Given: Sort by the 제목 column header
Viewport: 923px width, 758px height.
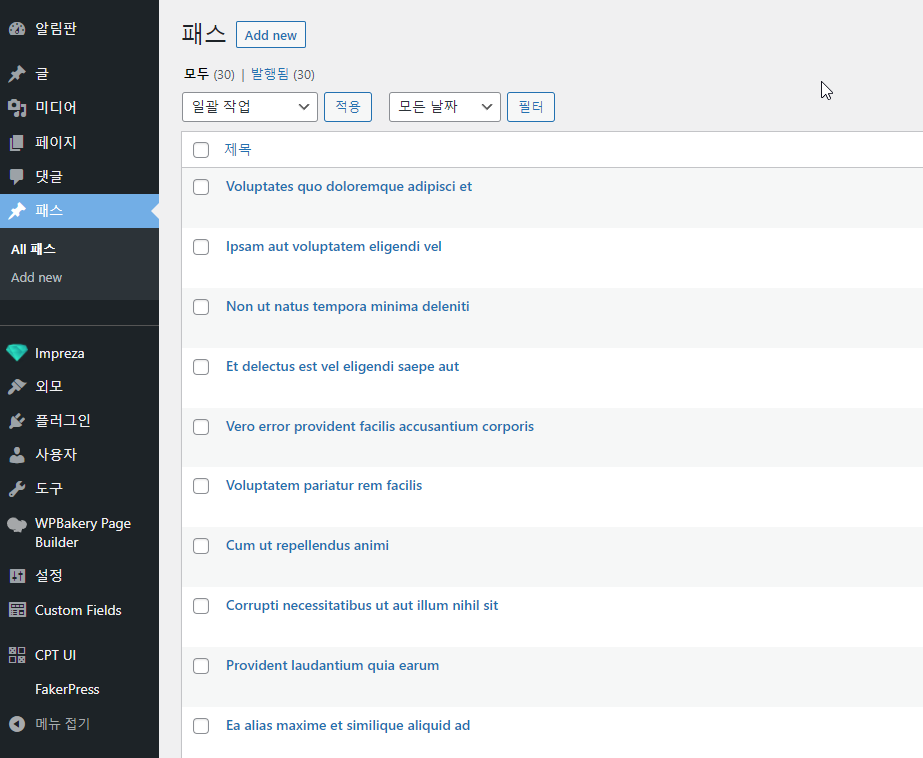Looking at the screenshot, I should pyautogui.click(x=238, y=149).
